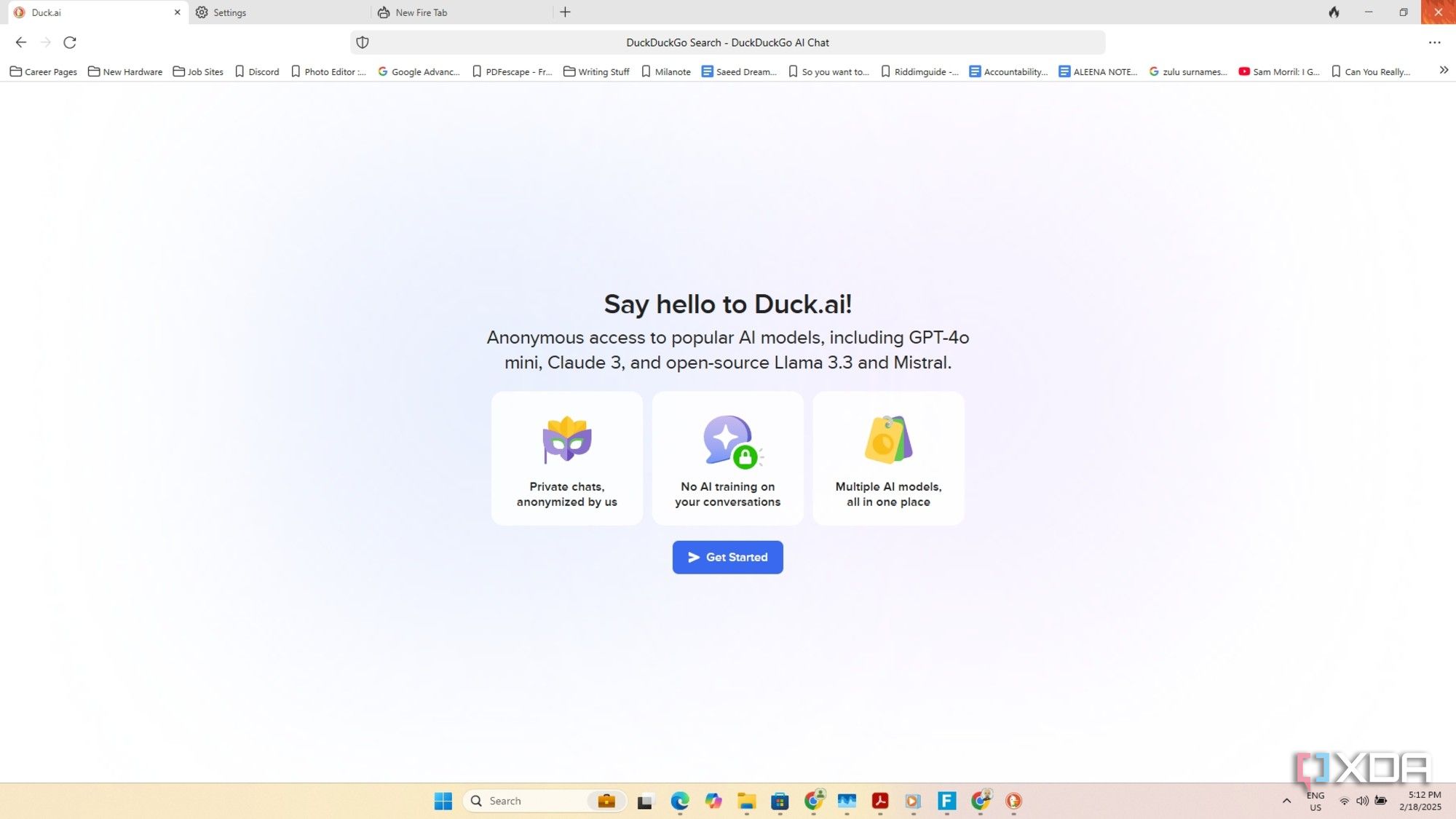Open a new tab with plus button

click(x=565, y=12)
